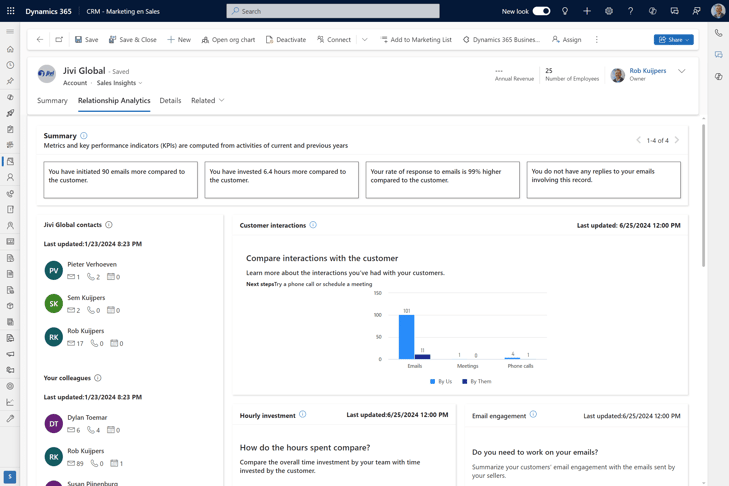Viewport: 729px width, 486px height.
Task: Click the Jivi Global contacts info icon
Action: 109,225
